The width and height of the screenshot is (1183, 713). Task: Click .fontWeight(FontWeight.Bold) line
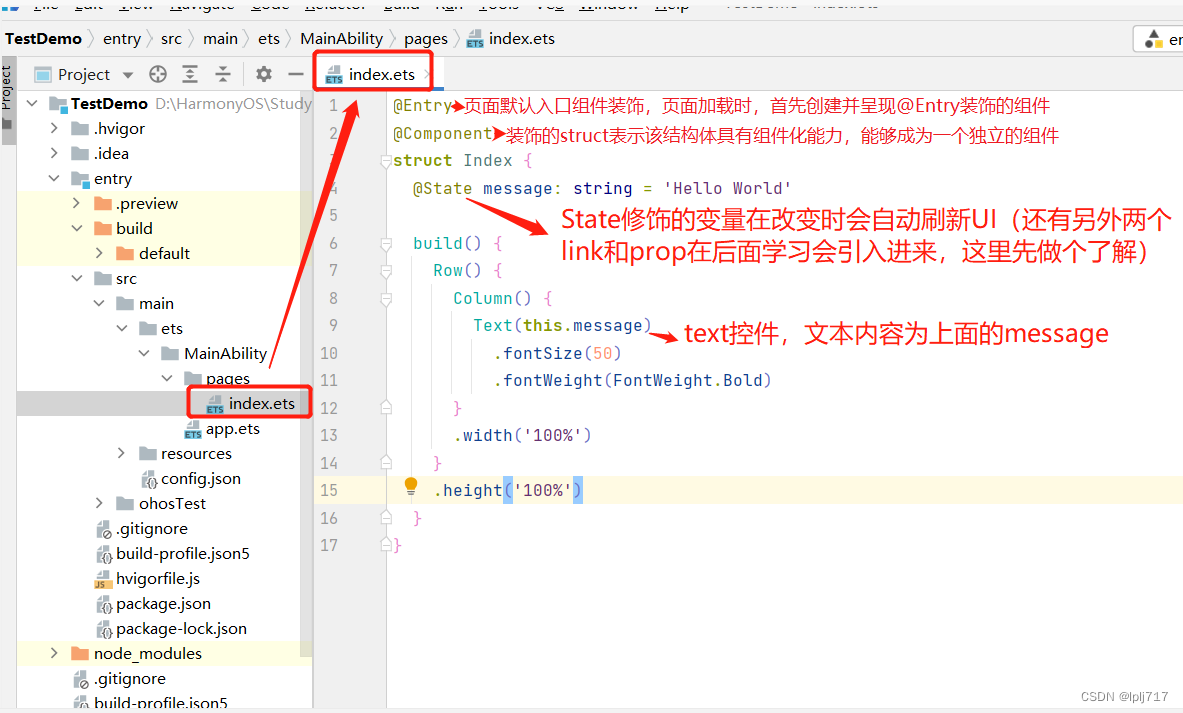(632, 380)
